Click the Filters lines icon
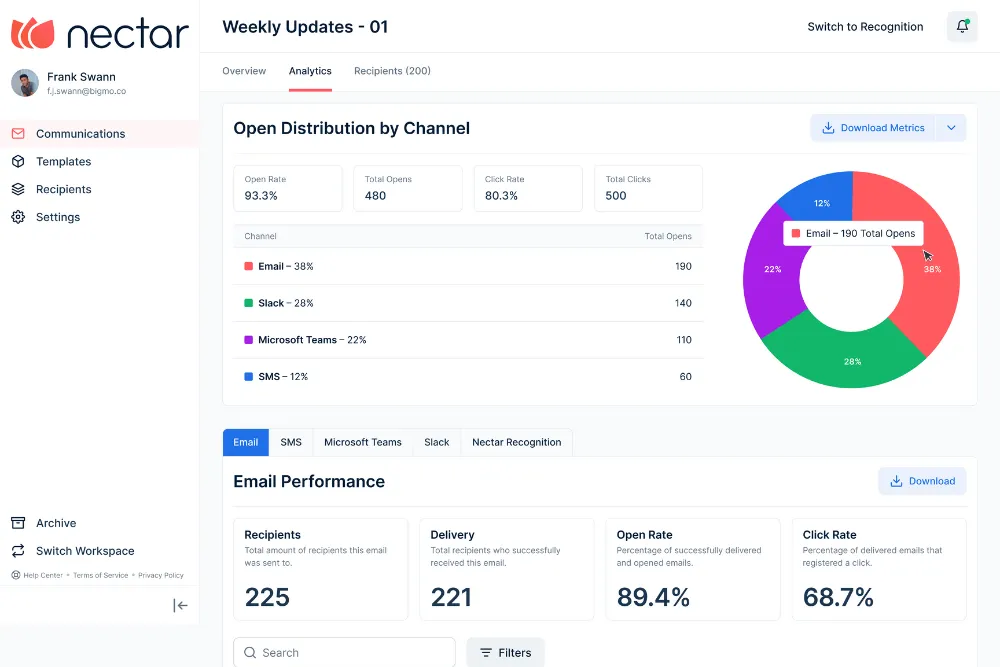1000x667 pixels. (486, 652)
